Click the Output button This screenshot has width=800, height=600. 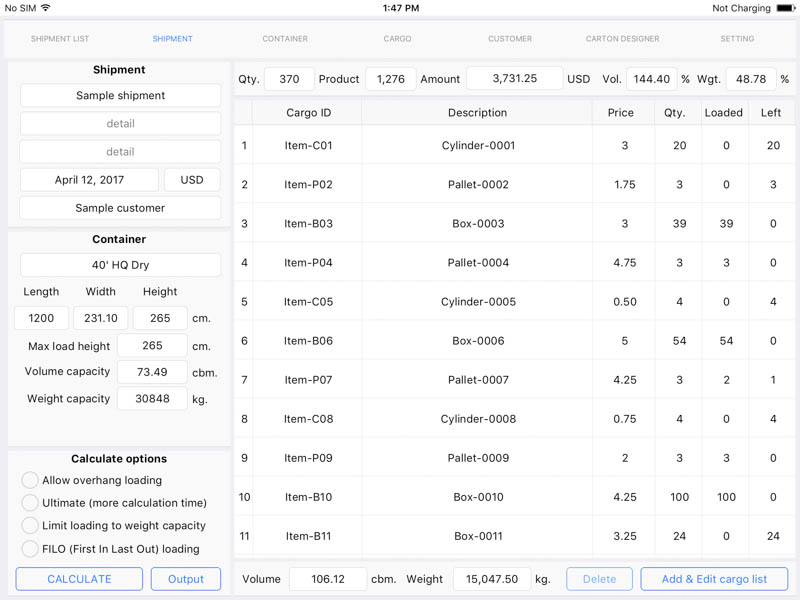pos(186,579)
